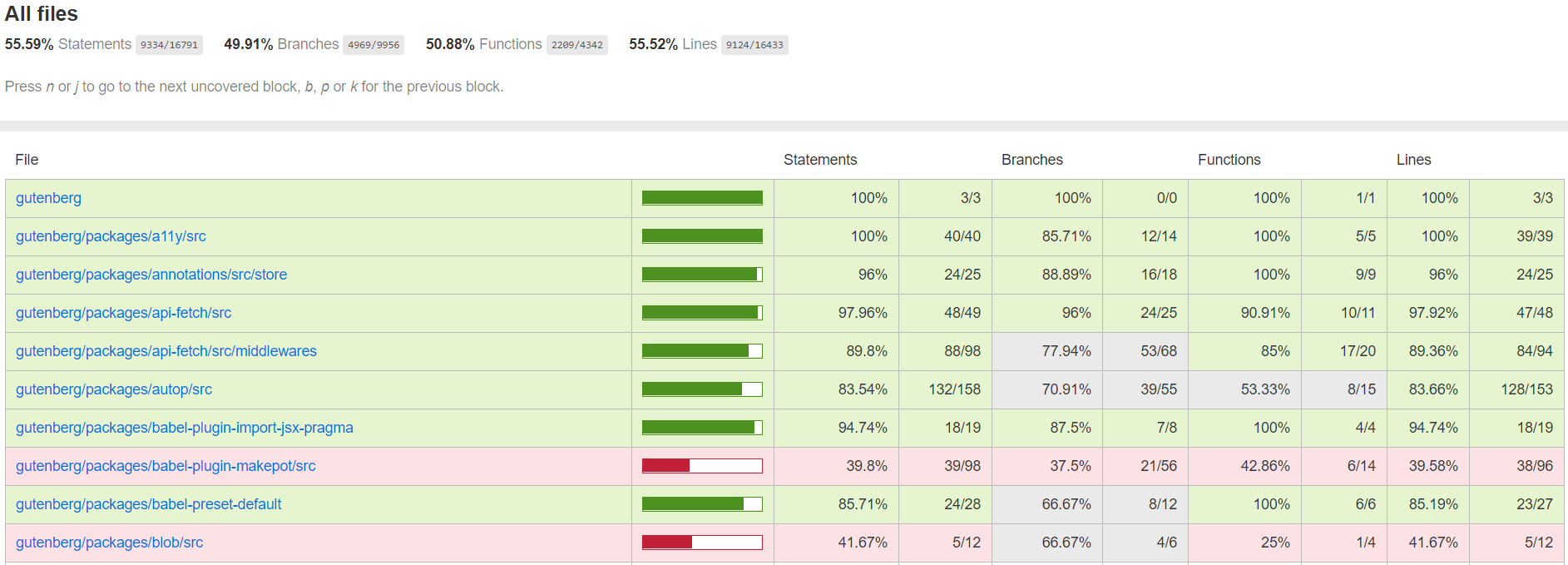This screenshot has width=1568, height=565.
Task: Click the 87.5% branches cell
Action: point(1047,428)
